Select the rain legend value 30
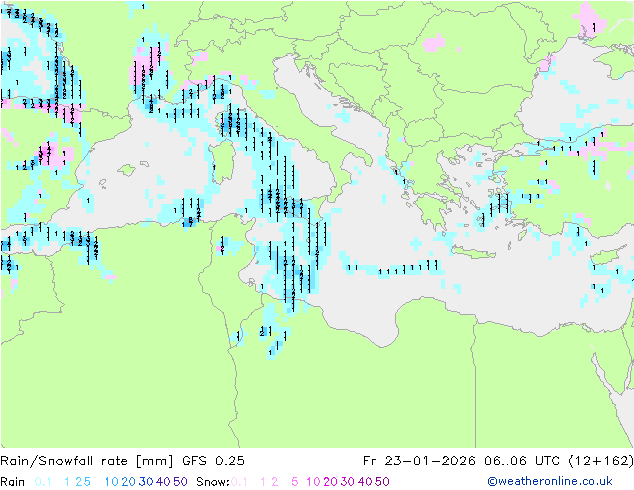The image size is (634, 490). tap(146, 482)
